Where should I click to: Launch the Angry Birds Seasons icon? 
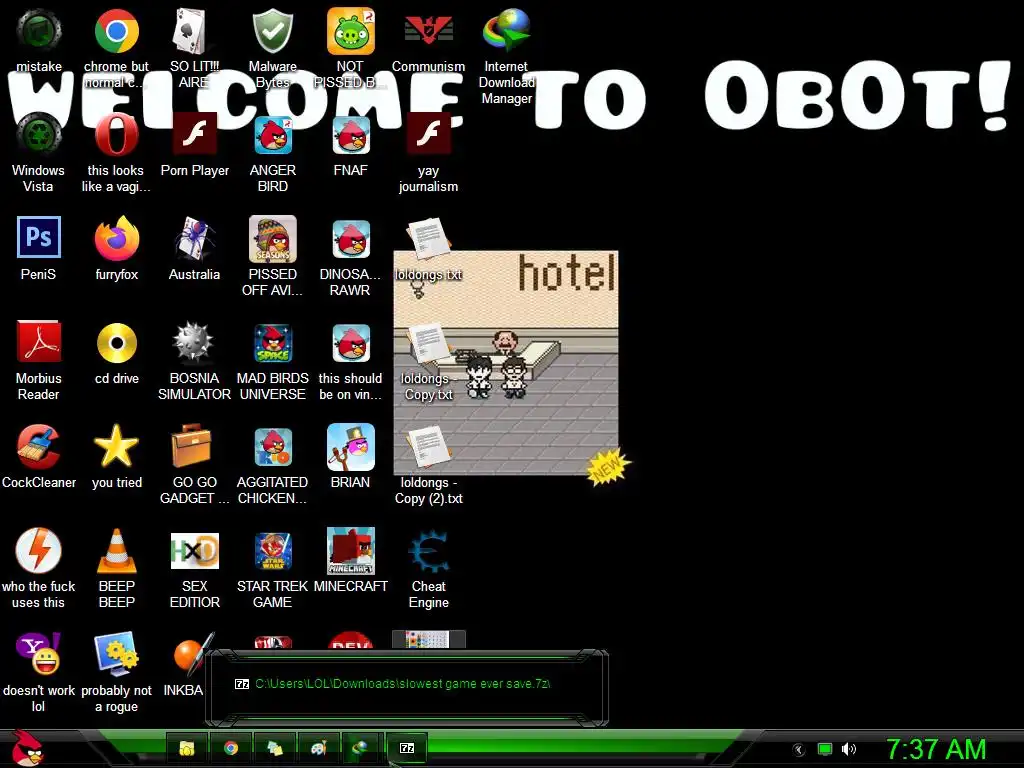pyautogui.click(x=272, y=239)
